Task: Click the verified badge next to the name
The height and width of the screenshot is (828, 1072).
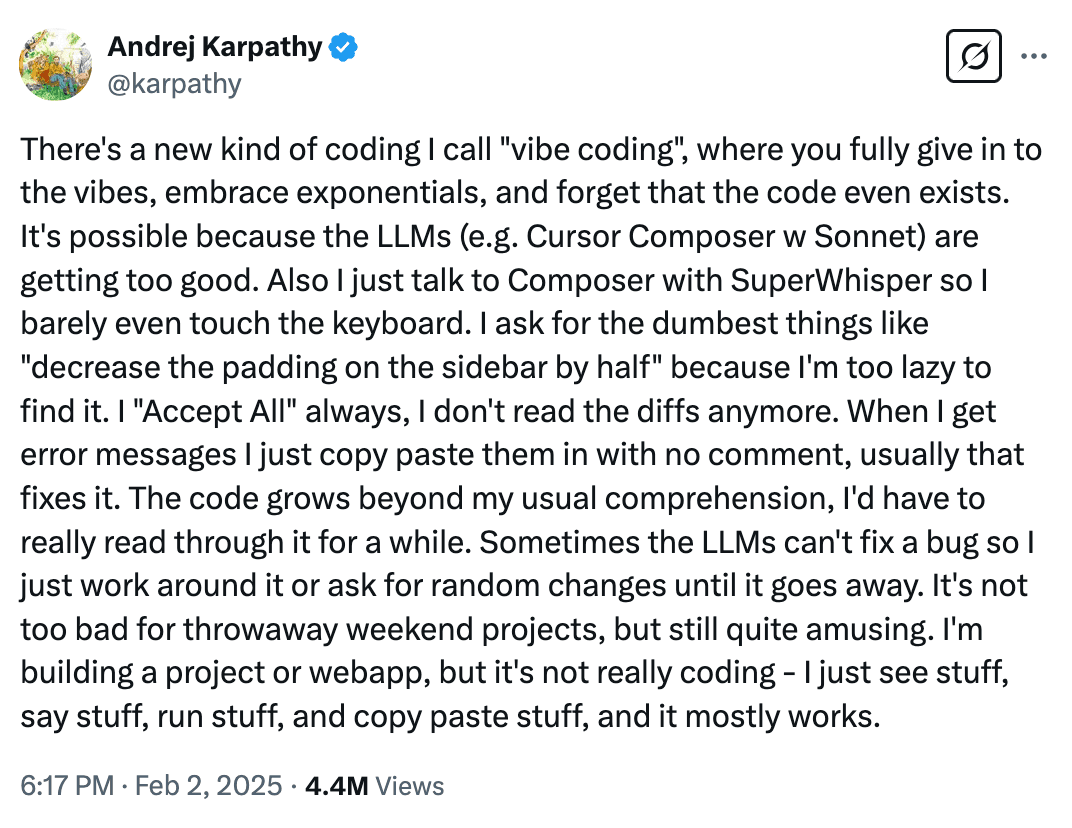Action: [342, 46]
